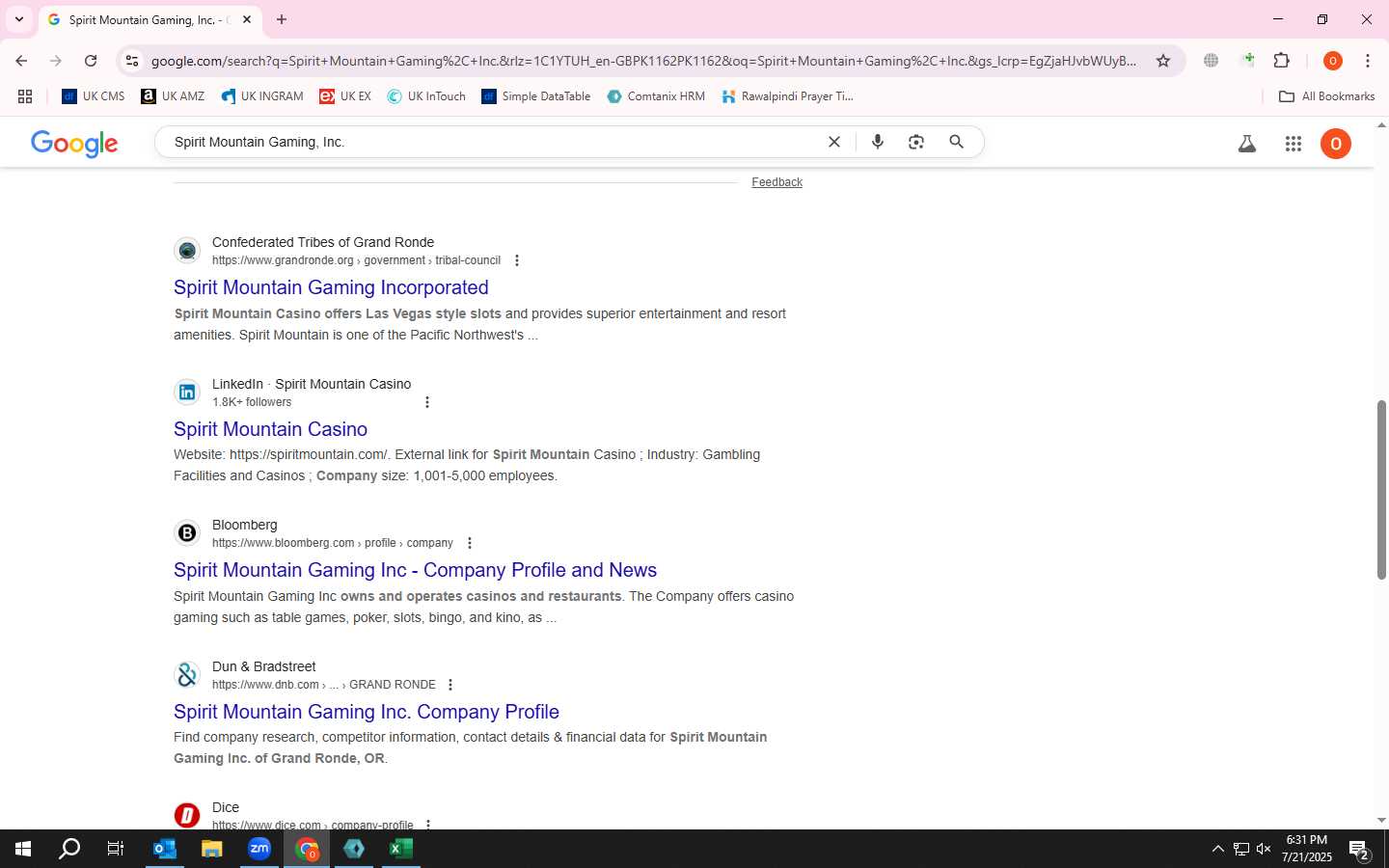Click the browser Back arrow
The image size is (1389, 868).
21,61
